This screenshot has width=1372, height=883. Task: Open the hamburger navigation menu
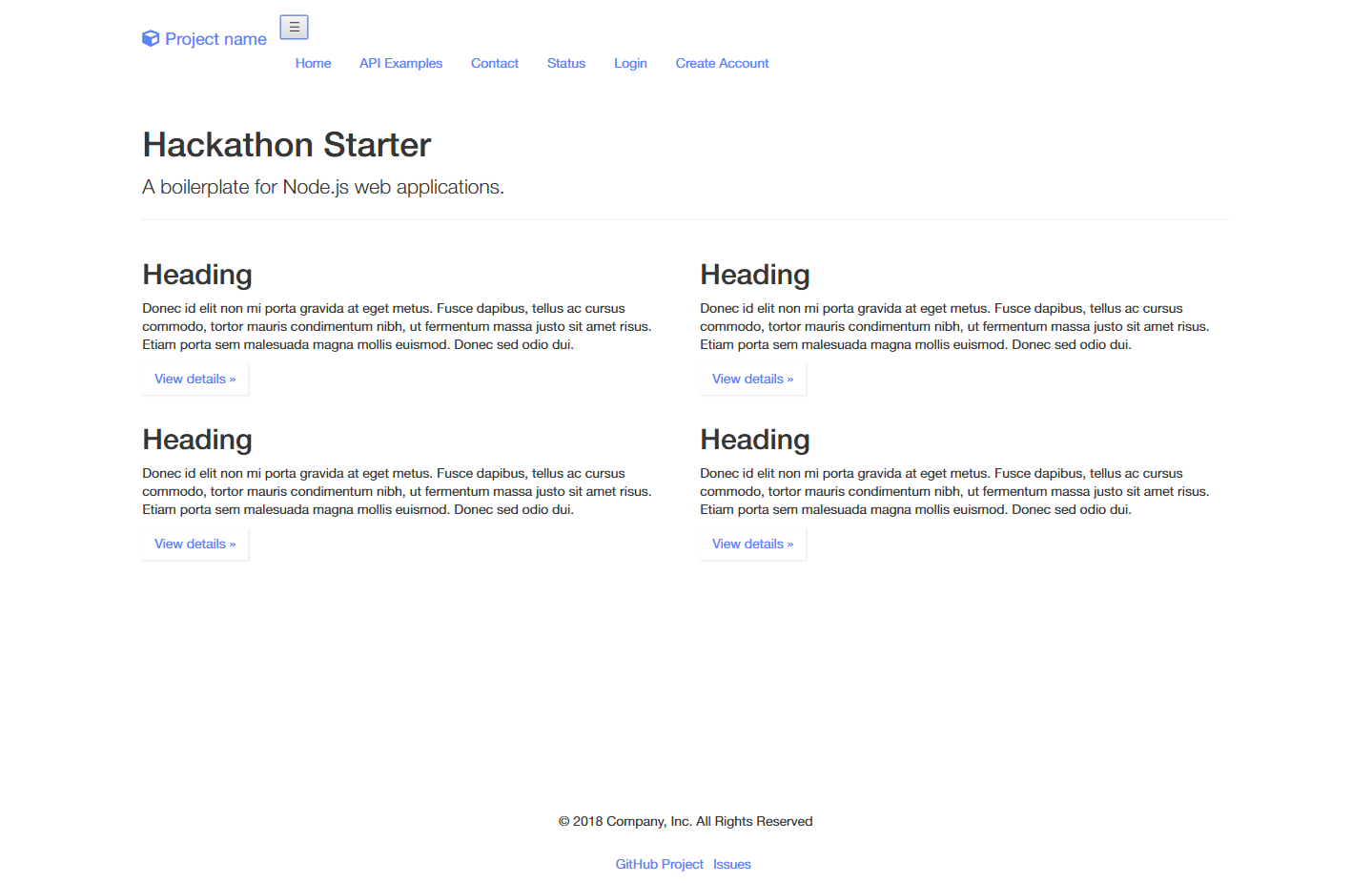[x=294, y=27]
